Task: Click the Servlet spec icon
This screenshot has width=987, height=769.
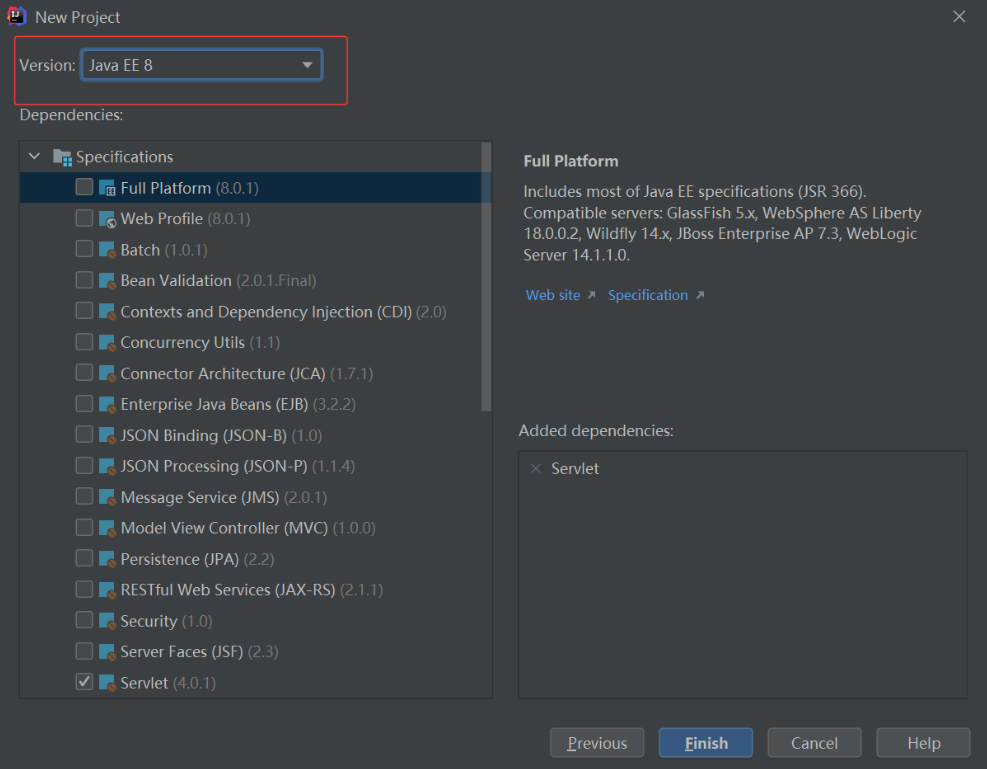Action: tap(107, 682)
